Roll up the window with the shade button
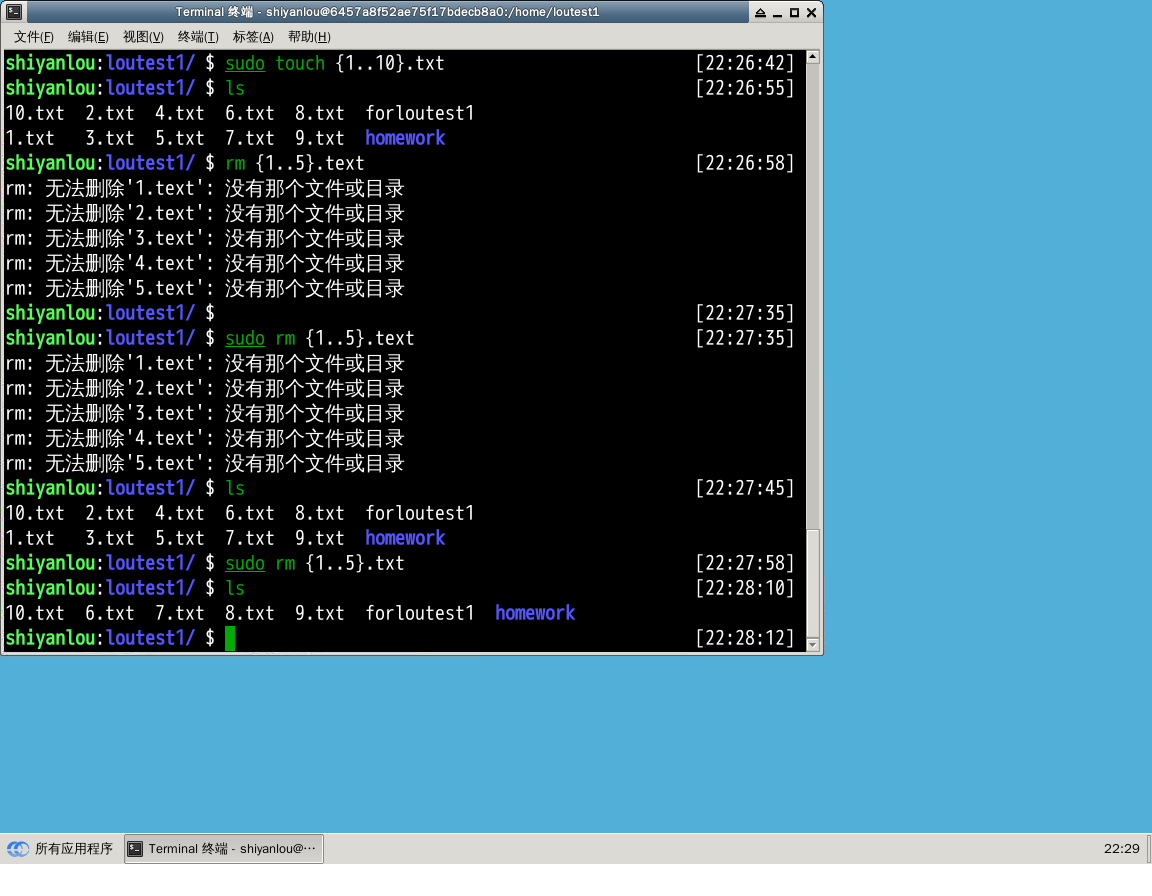This screenshot has width=1152, height=896. (761, 13)
